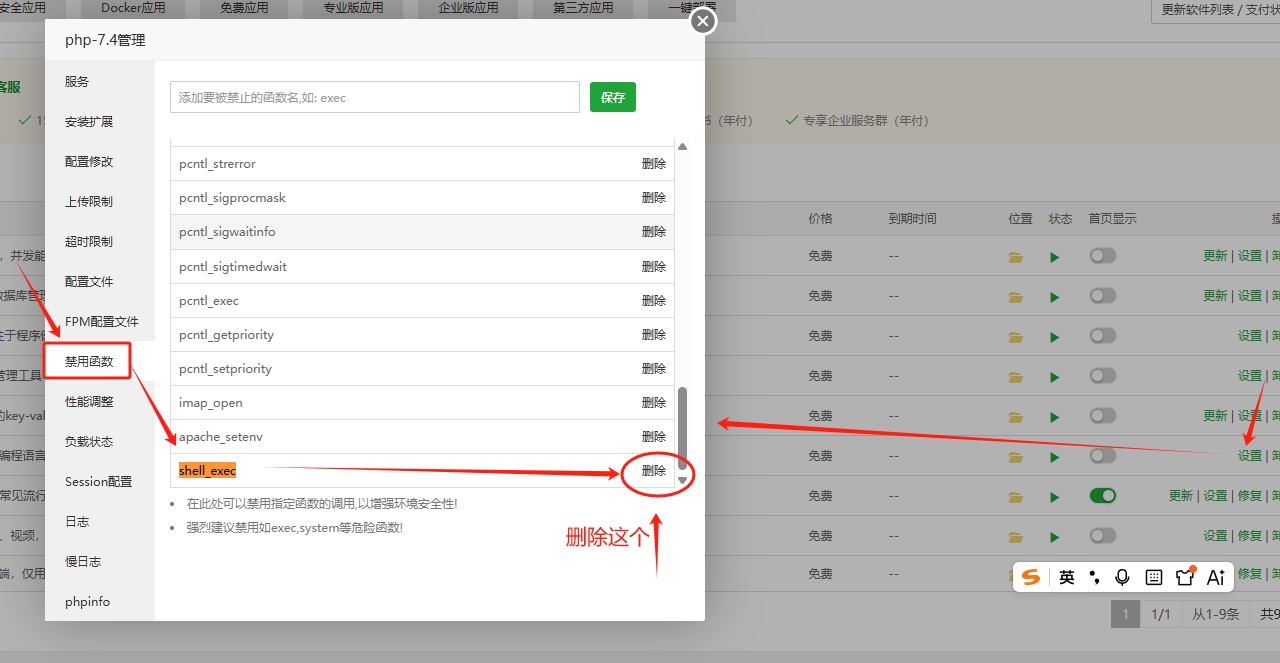This screenshot has height=663, width=1280.
Task: Click the scroll up arrow of function list
Action: tap(683, 147)
